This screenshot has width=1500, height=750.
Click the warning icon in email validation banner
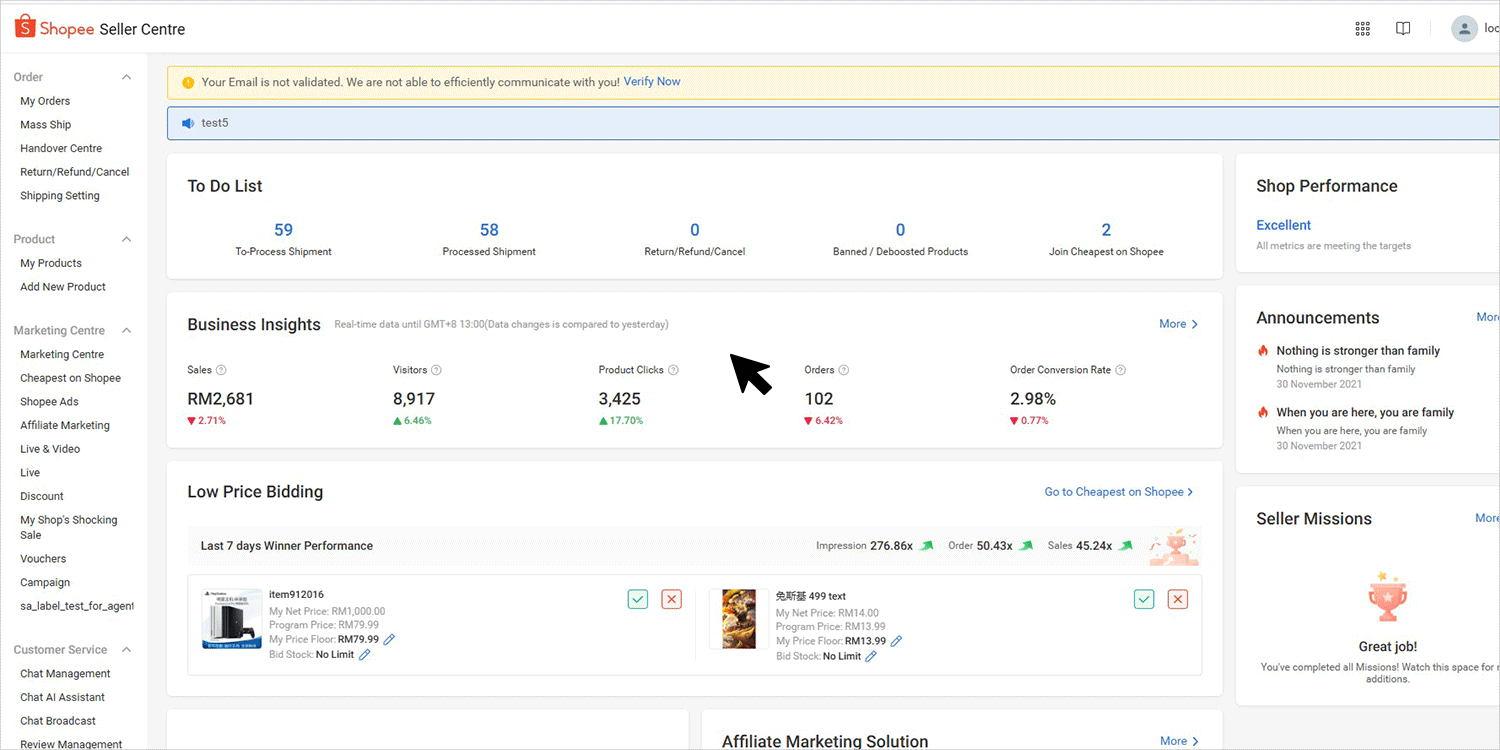(x=186, y=81)
